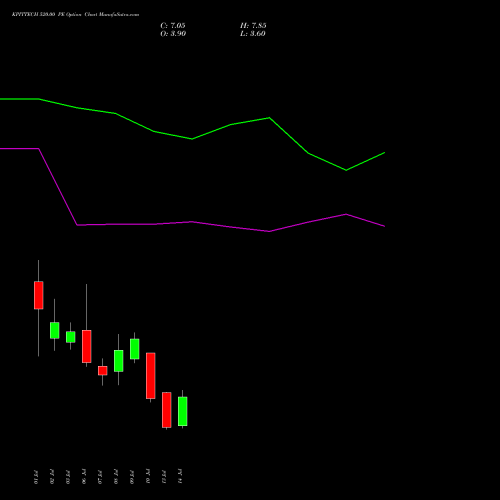The width and height of the screenshot is (500, 500).
Task: Click the high price value H: 7.85
Action: (x=253, y=26)
